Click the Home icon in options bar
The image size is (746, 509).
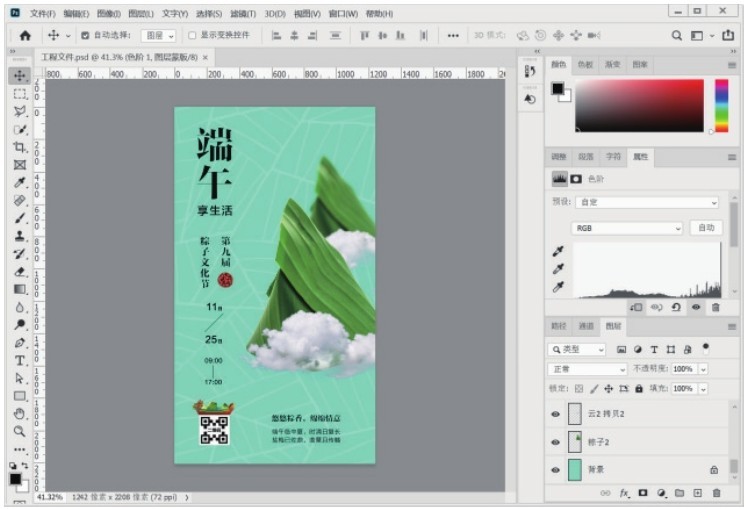[x=25, y=35]
